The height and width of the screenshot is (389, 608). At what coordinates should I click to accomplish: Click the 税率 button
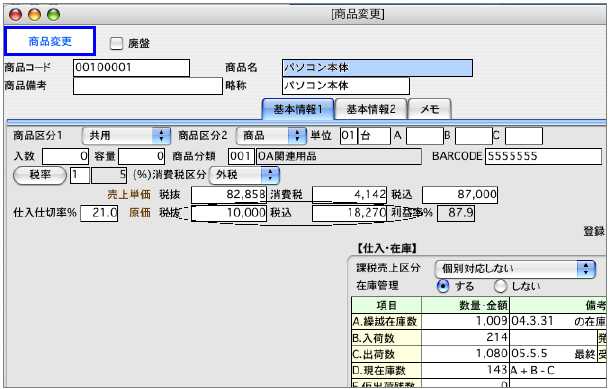pyautogui.click(x=40, y=175)
